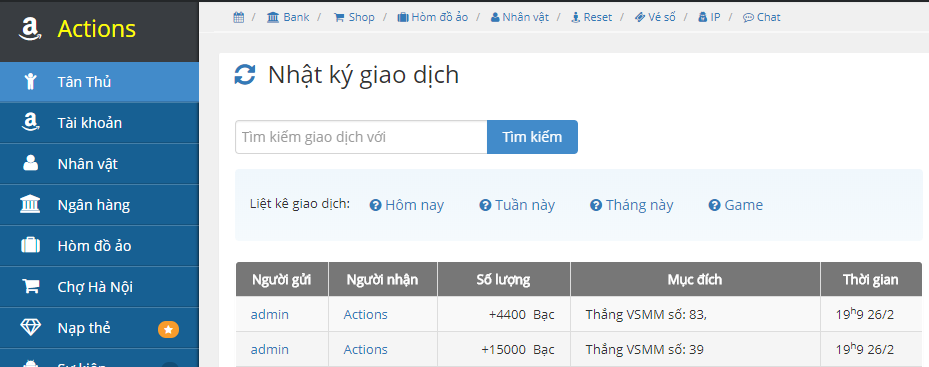Image resolution: width=929 pixels, height=367 pixels.
Task: Open Hòm đồ ảo from the sidebar
Action: point(99,245)
